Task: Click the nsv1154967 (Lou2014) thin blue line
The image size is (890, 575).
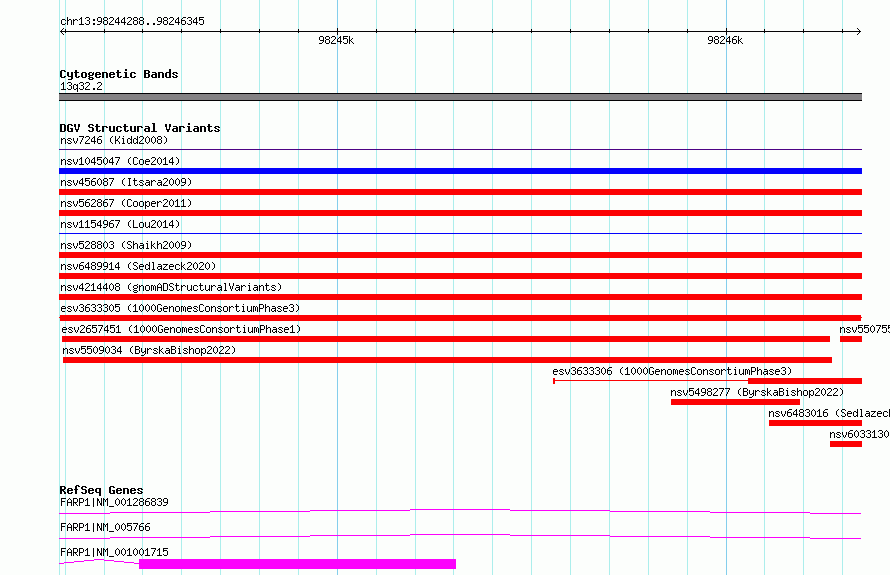Action: (460, 233)
